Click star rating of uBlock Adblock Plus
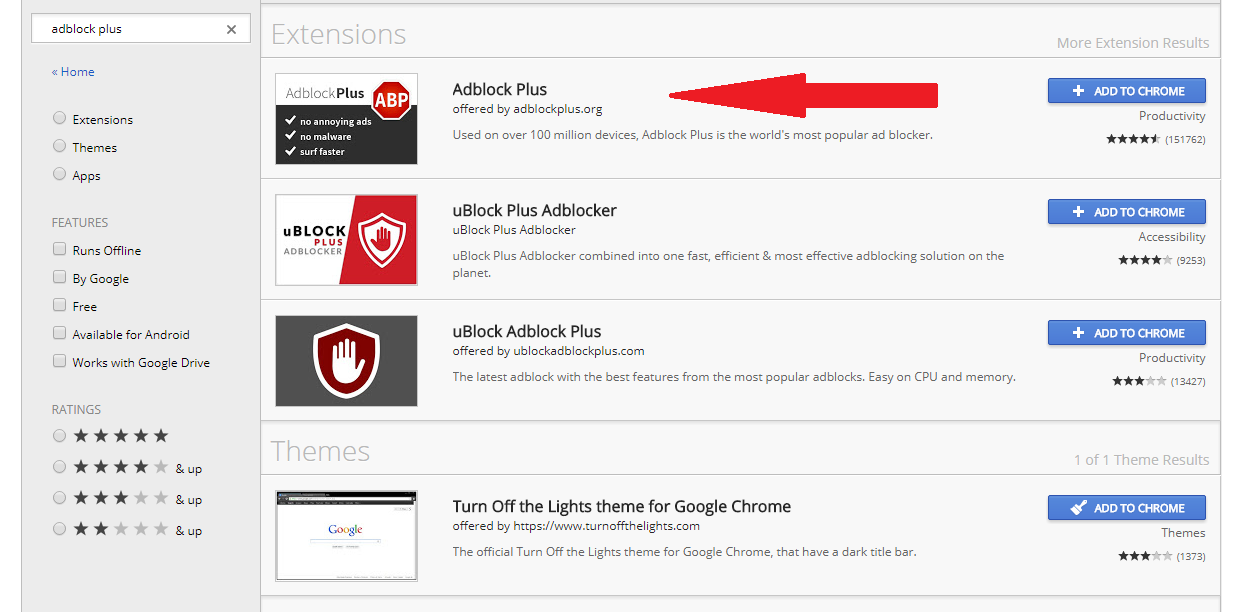Image resolution: width=1258 pixels, height=612 pixels. point(1139,381)
